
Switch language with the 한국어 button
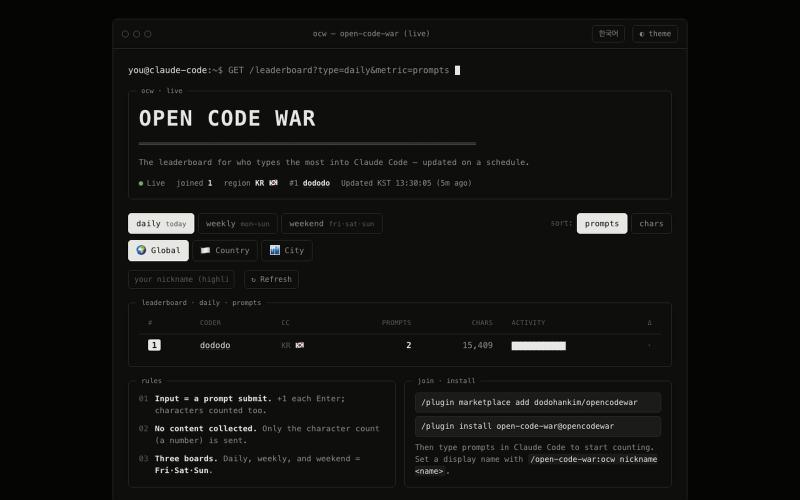(608, 34)
